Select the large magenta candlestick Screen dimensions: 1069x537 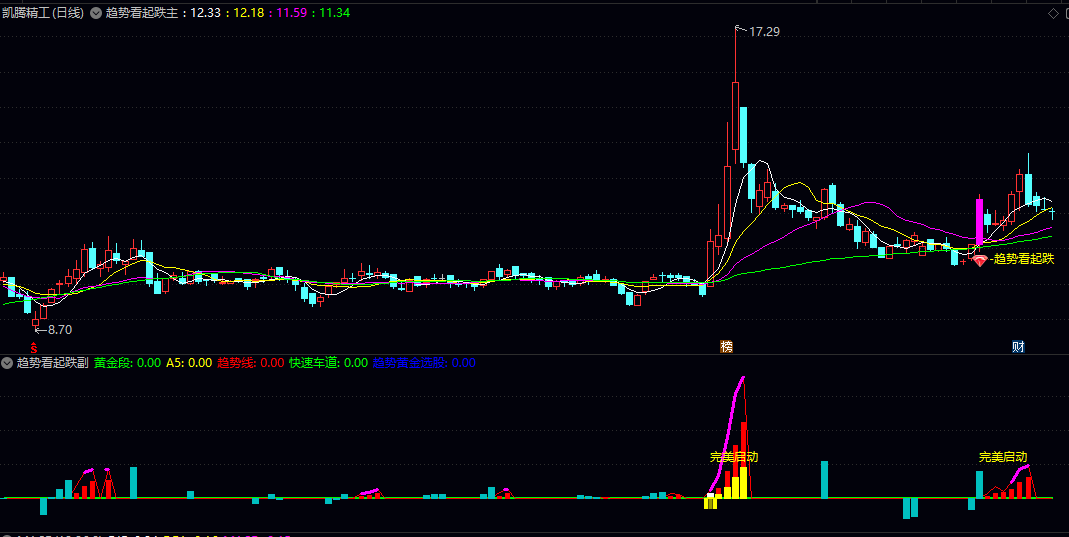(x=980, y=221)
